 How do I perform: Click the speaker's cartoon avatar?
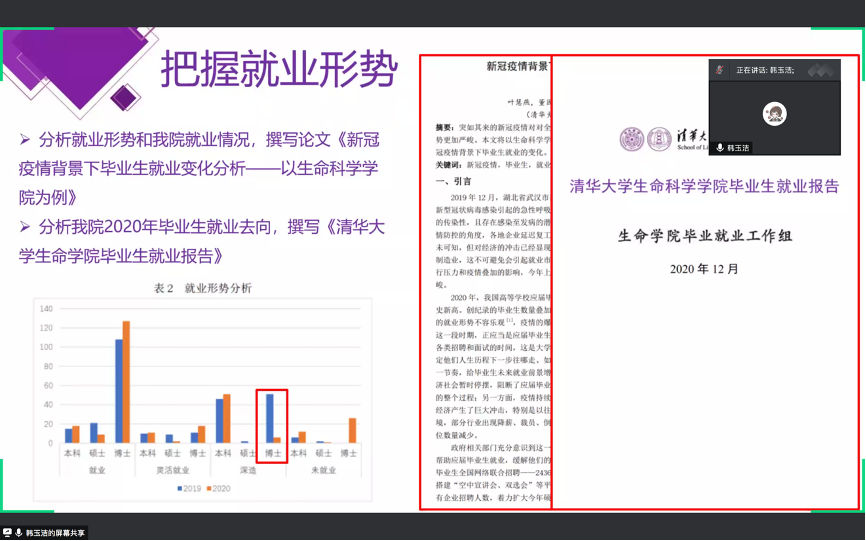point(774,113)
